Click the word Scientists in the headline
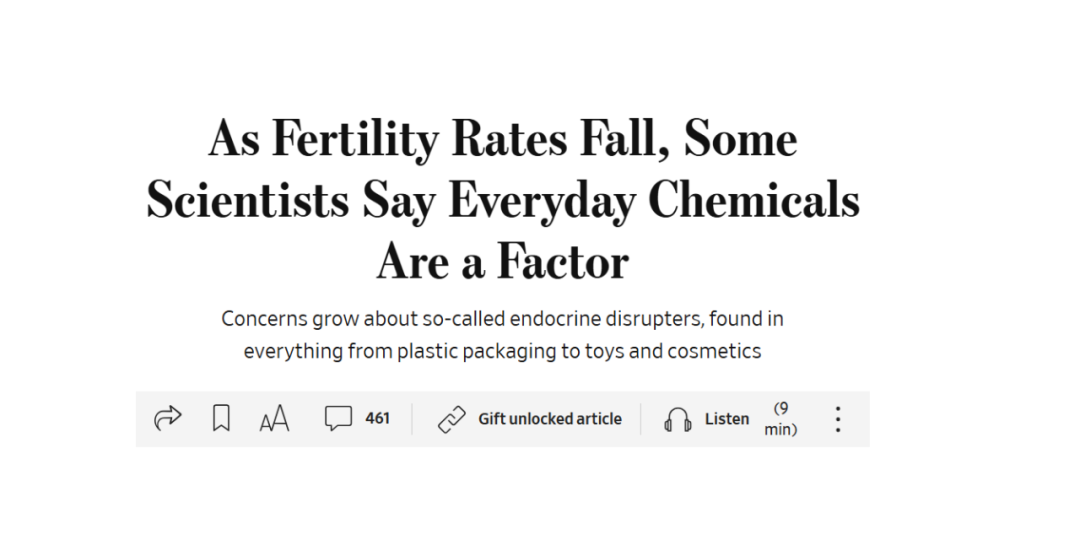Image resolution: width=1080 pixels, height=540 pixels. point(247,201)
